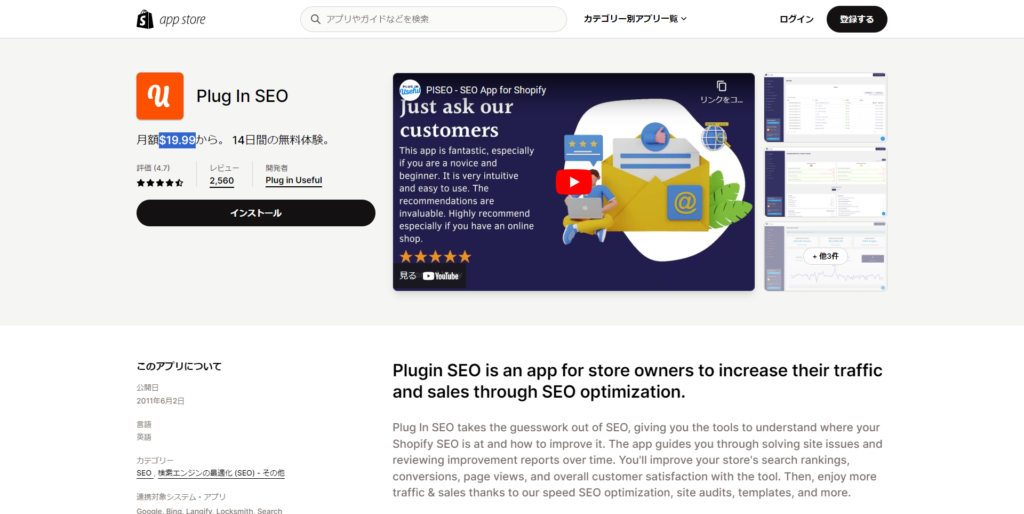Click the copy link icon on video
Viewport: 1024px width, 514px height.
click(x=721, y=86)
